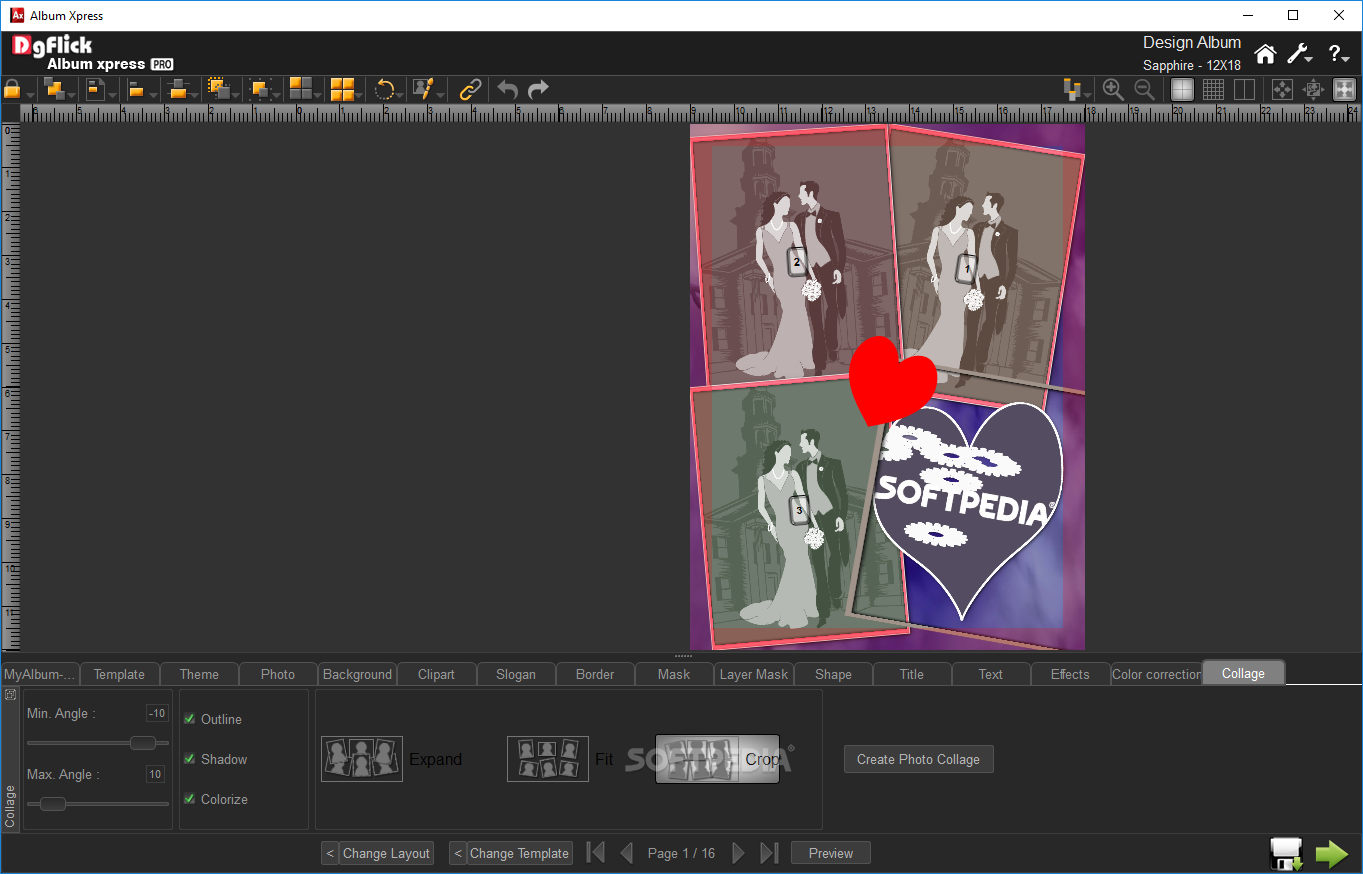Screen dimensions: 1363x874
Task: Jump to the last page
Action: [769, 853]
